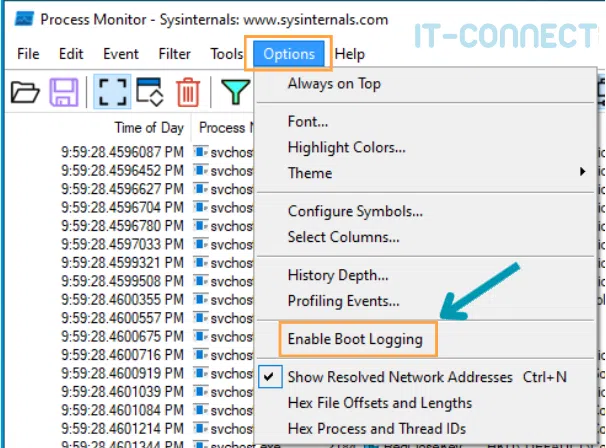
Task: Open the File menu
Action: [28, 54]
